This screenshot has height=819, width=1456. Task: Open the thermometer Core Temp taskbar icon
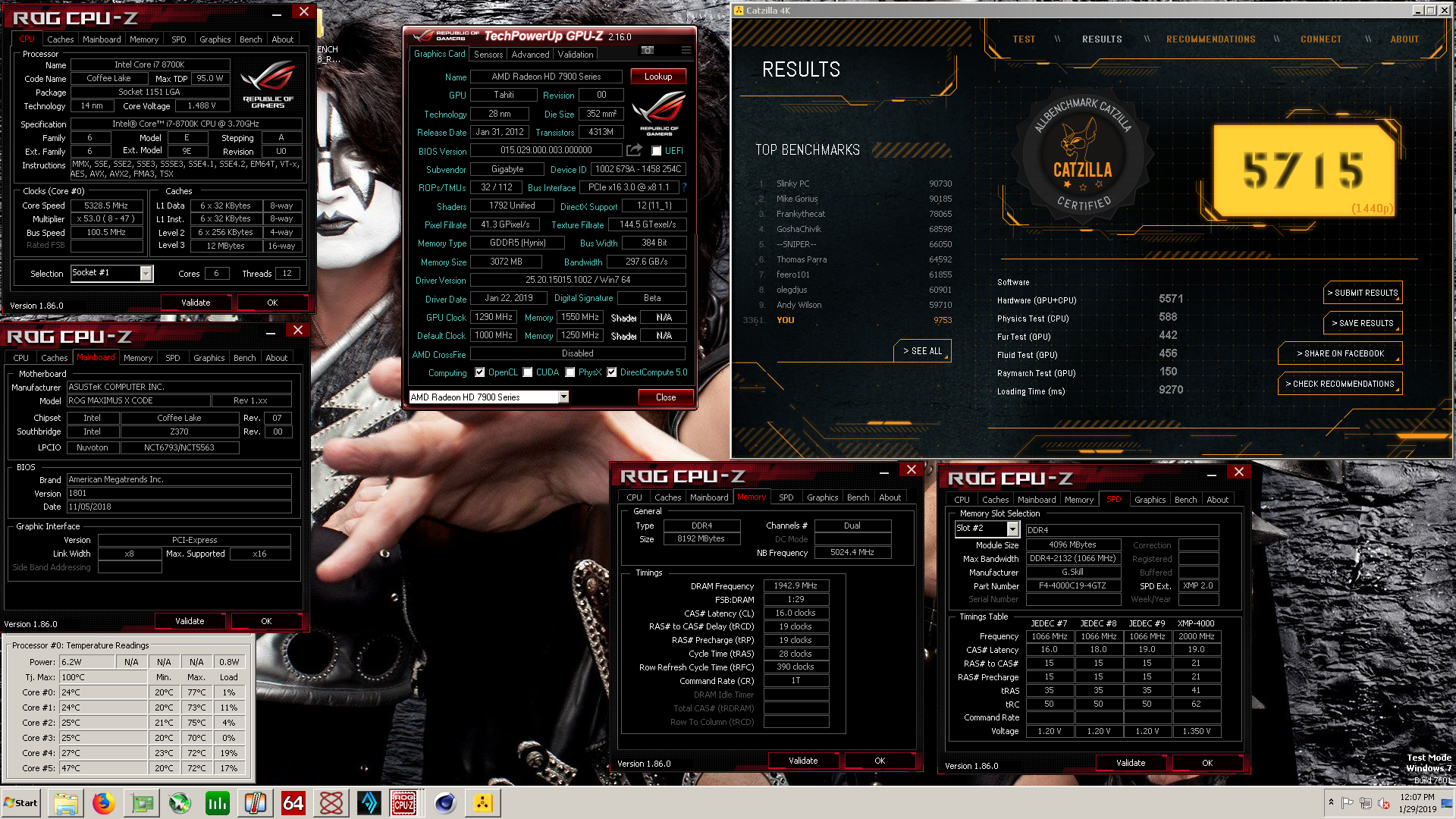pyautogui.click(x=256, y=803)
